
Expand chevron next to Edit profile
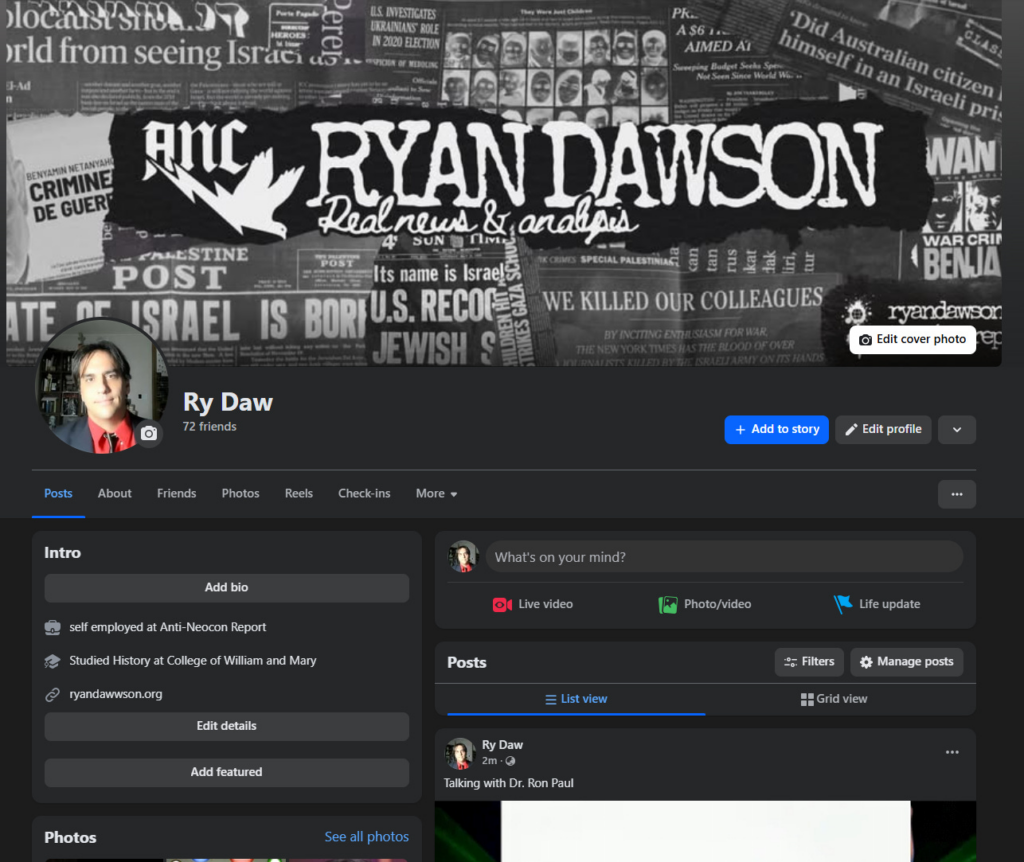coord(957,430)
